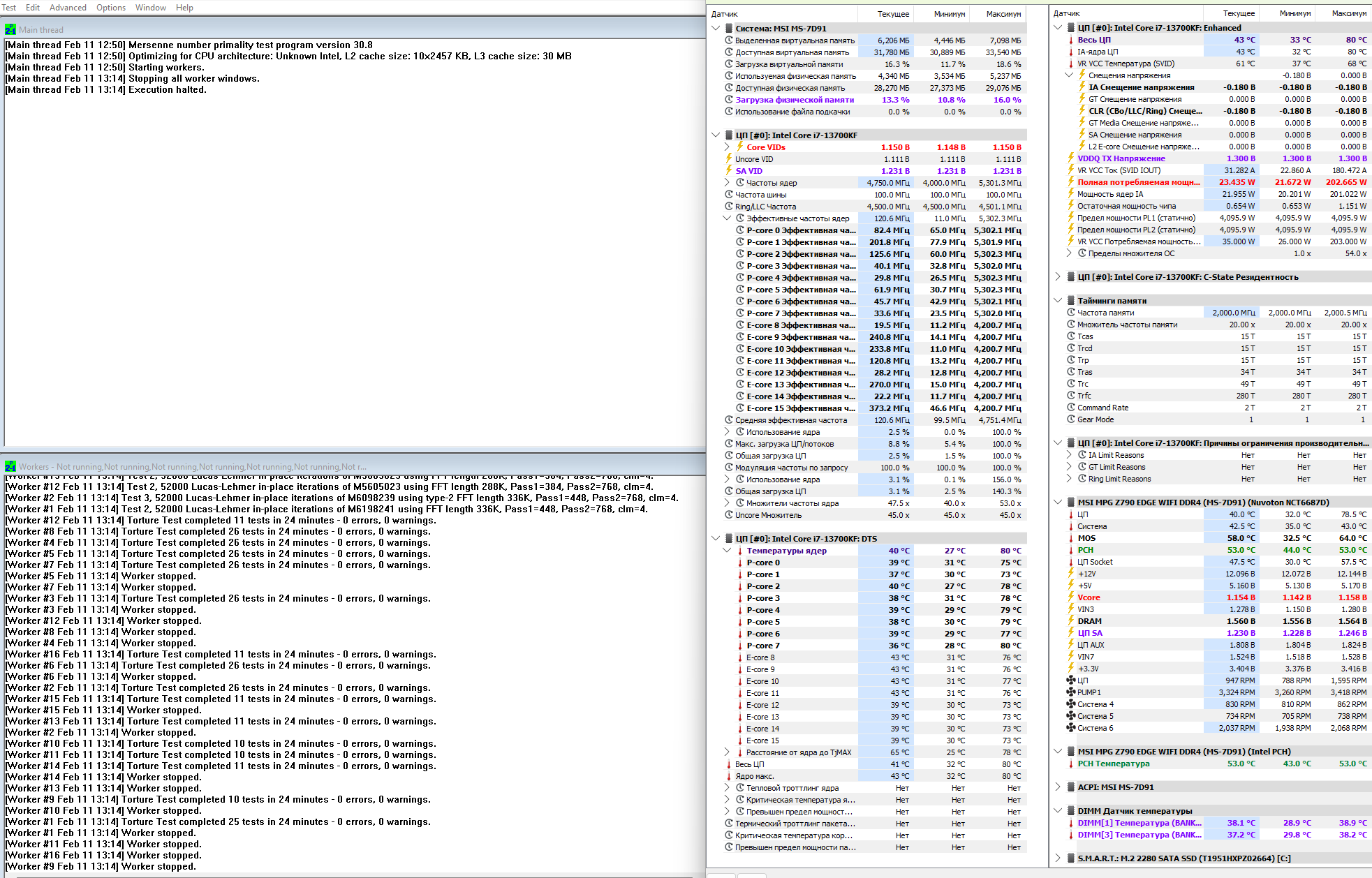Open the Window menu
This screenshot has width=1372, height=878.
point(150,8)
